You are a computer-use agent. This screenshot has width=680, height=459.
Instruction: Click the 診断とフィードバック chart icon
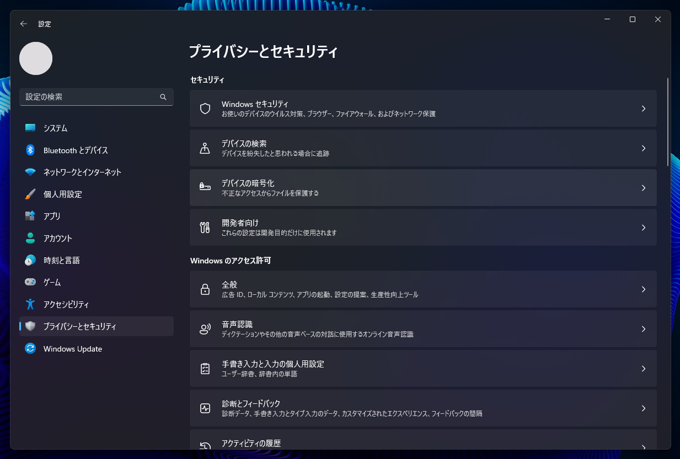(205, 408)
